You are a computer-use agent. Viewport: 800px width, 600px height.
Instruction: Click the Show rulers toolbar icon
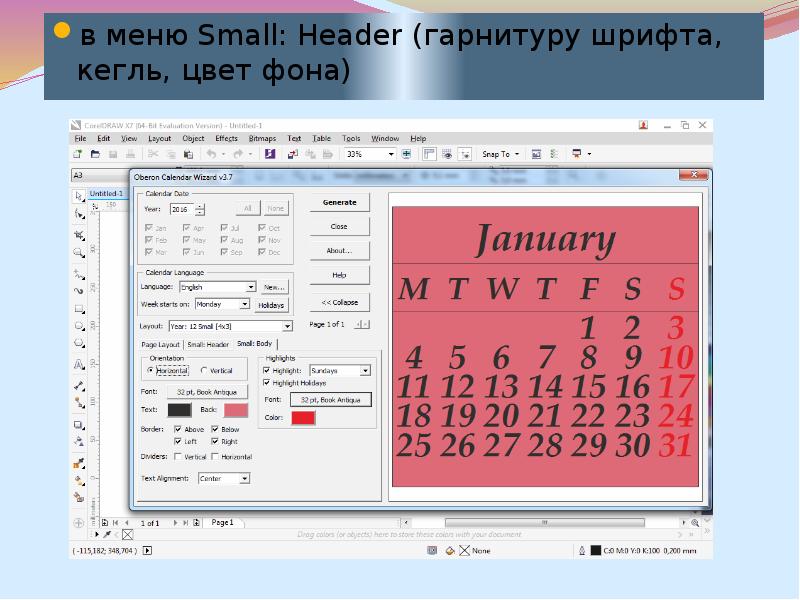coord(429,154)
